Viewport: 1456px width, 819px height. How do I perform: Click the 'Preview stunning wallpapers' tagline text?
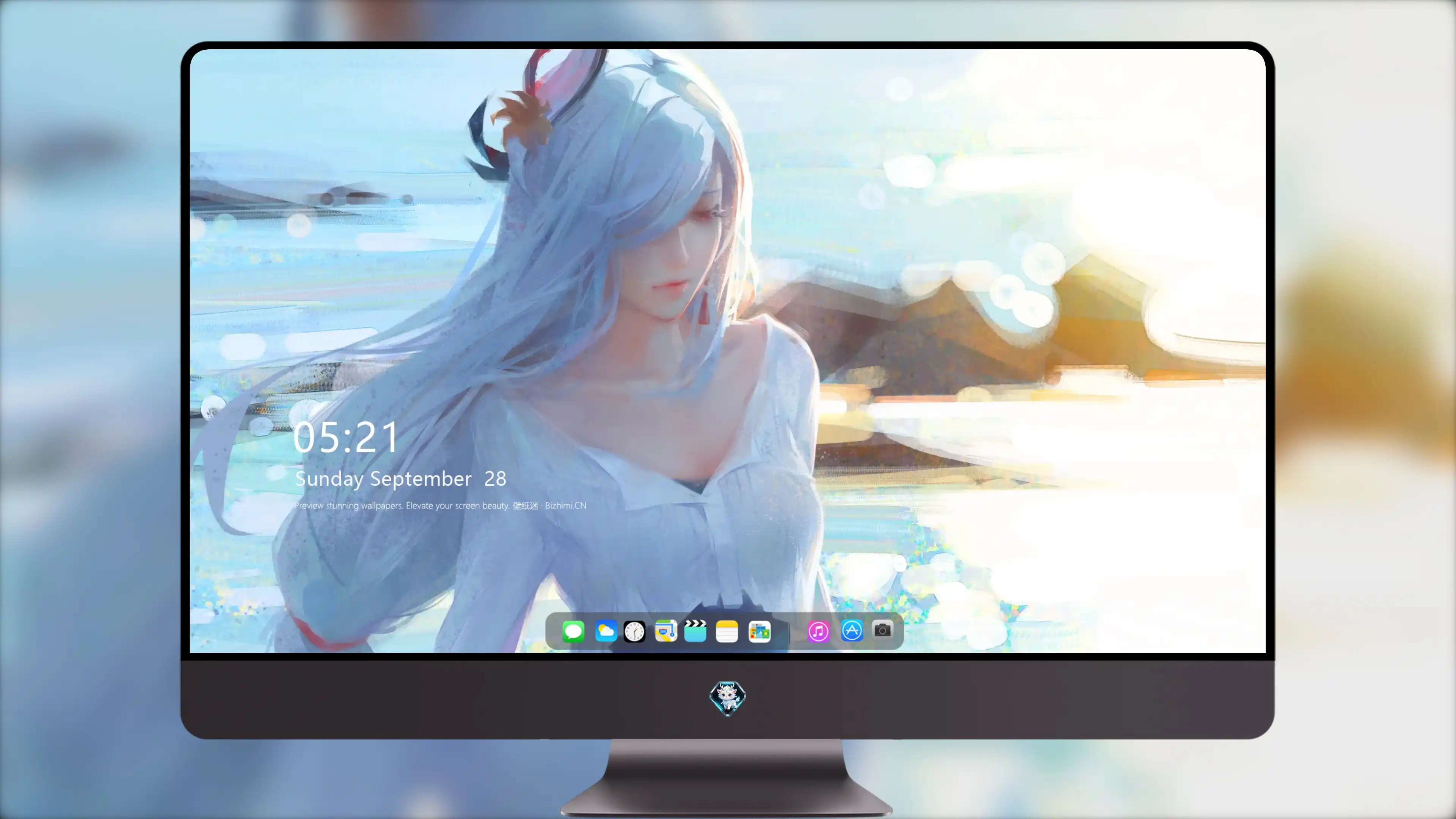(440, 505)
